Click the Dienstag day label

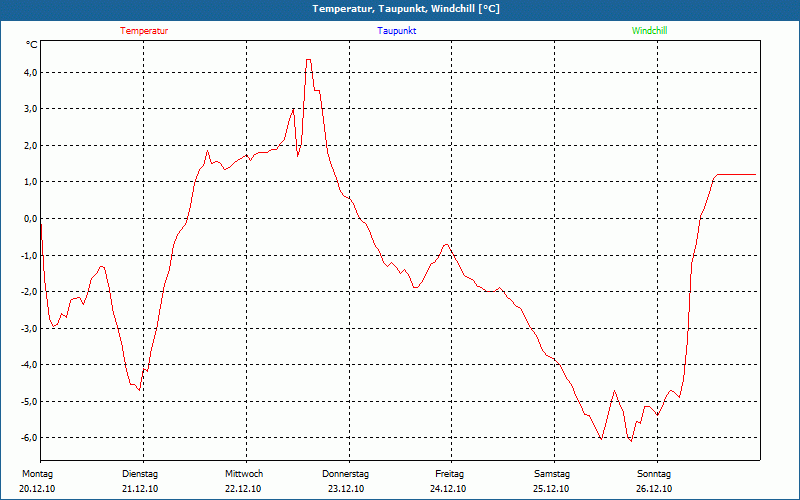point(140,474)
